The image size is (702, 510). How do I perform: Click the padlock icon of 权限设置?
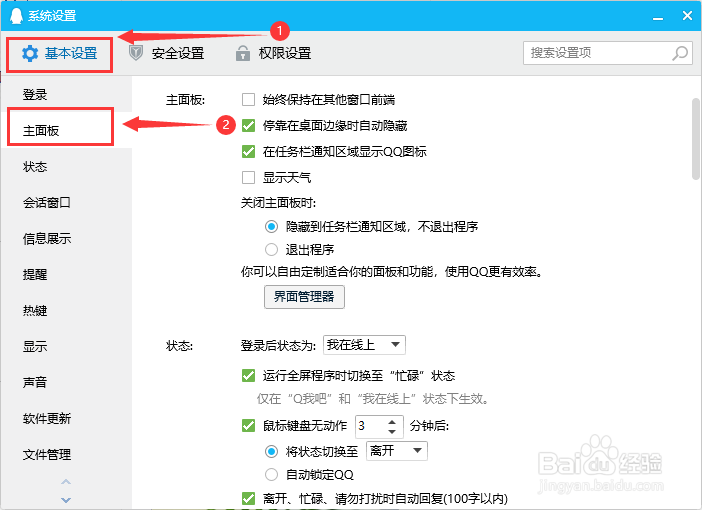tap(243, 53)
